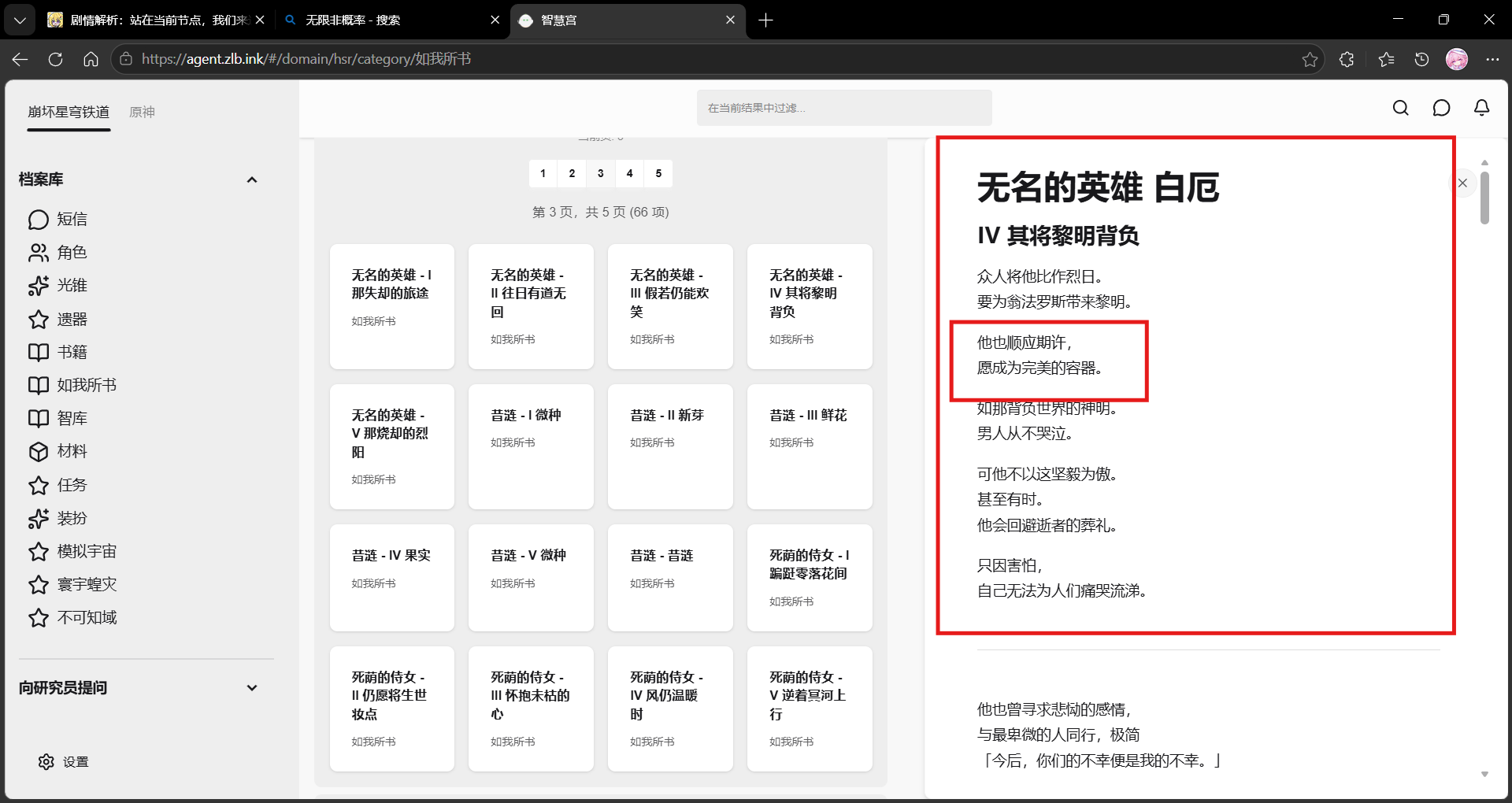Viewport: 1512px width, 803px height.
Task: Open card 昔涟 - II 新芽
Action: tap(670, 446)
